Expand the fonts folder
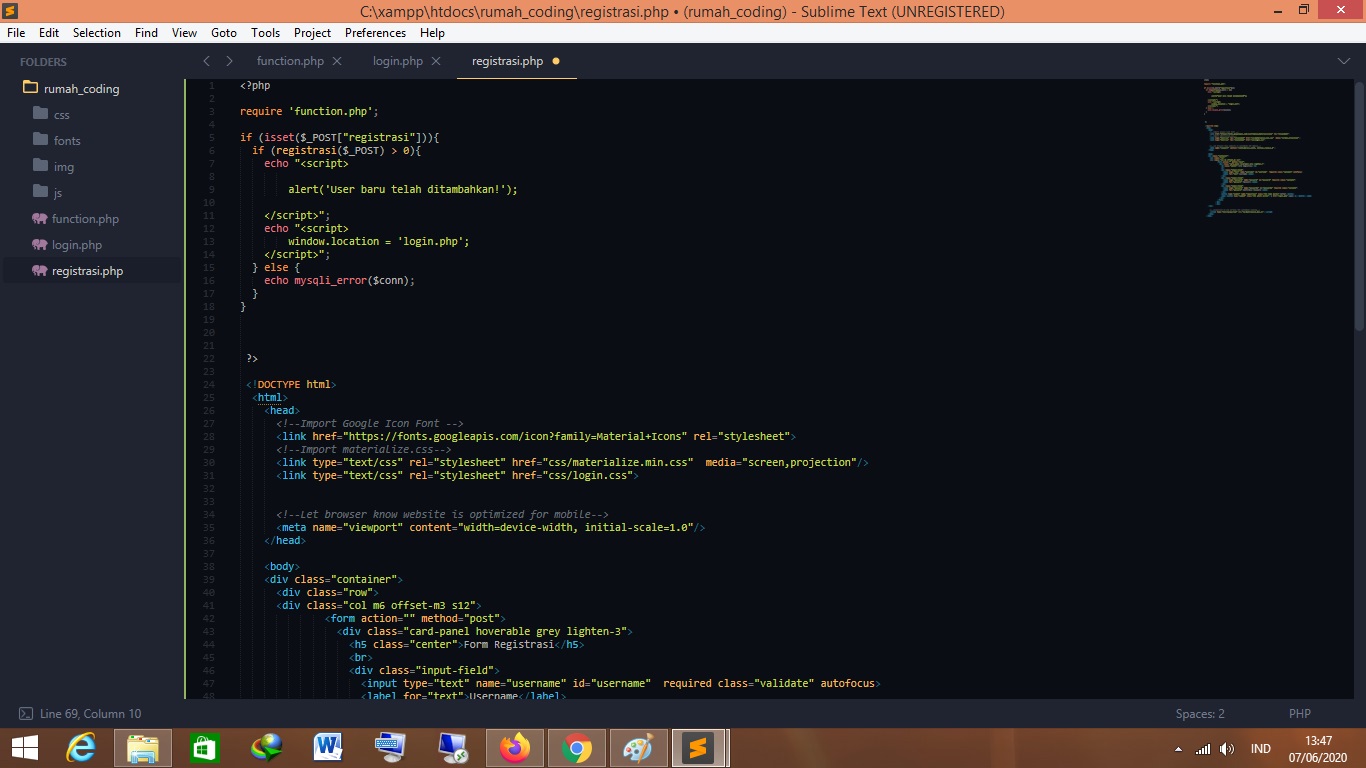Screen dimensions: 1366x768 click(67, 141)
